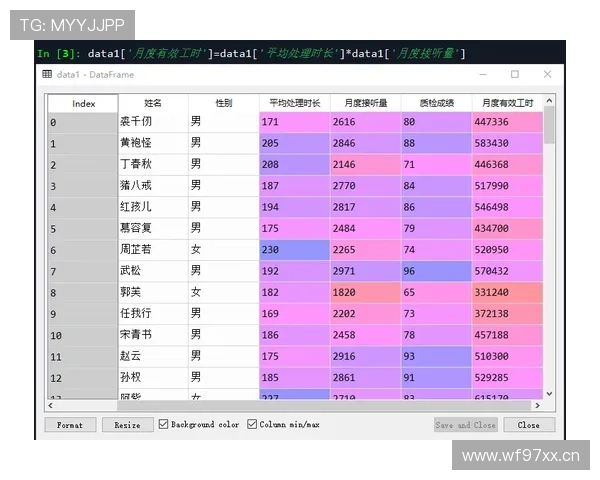The width and height of the screenshot is (600, 480).
Task: Click row index 6
Action: point(83,250)
